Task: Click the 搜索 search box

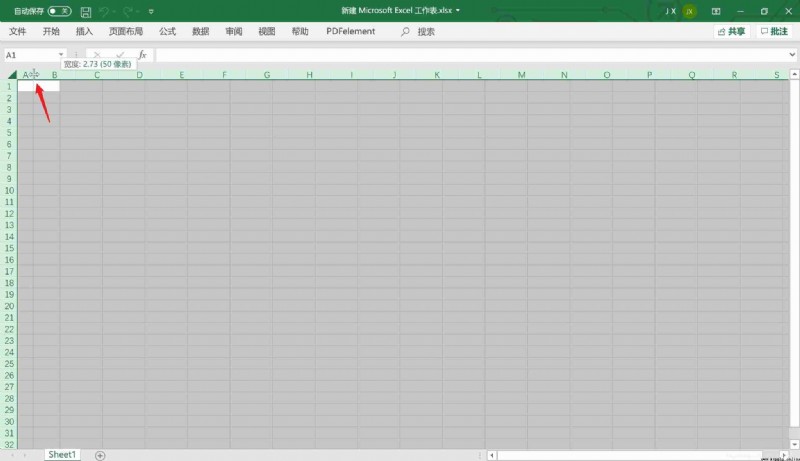Action: point(418,32)
